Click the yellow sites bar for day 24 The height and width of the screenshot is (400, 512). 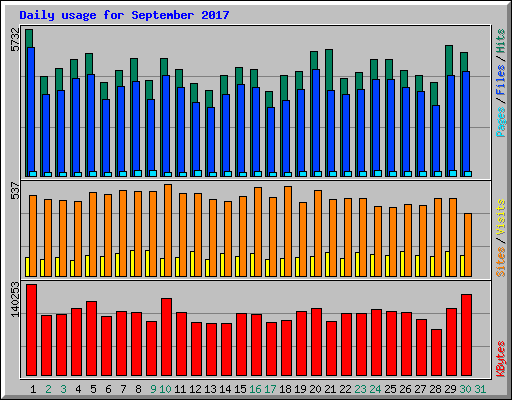(x=372, y=265)
